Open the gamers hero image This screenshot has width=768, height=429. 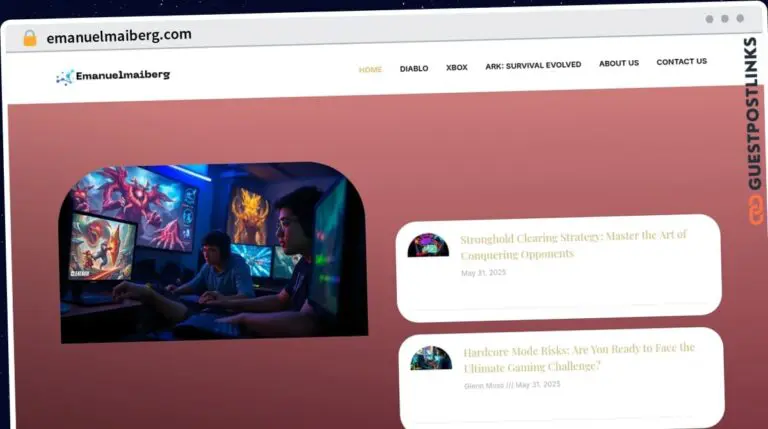[214, 253]
